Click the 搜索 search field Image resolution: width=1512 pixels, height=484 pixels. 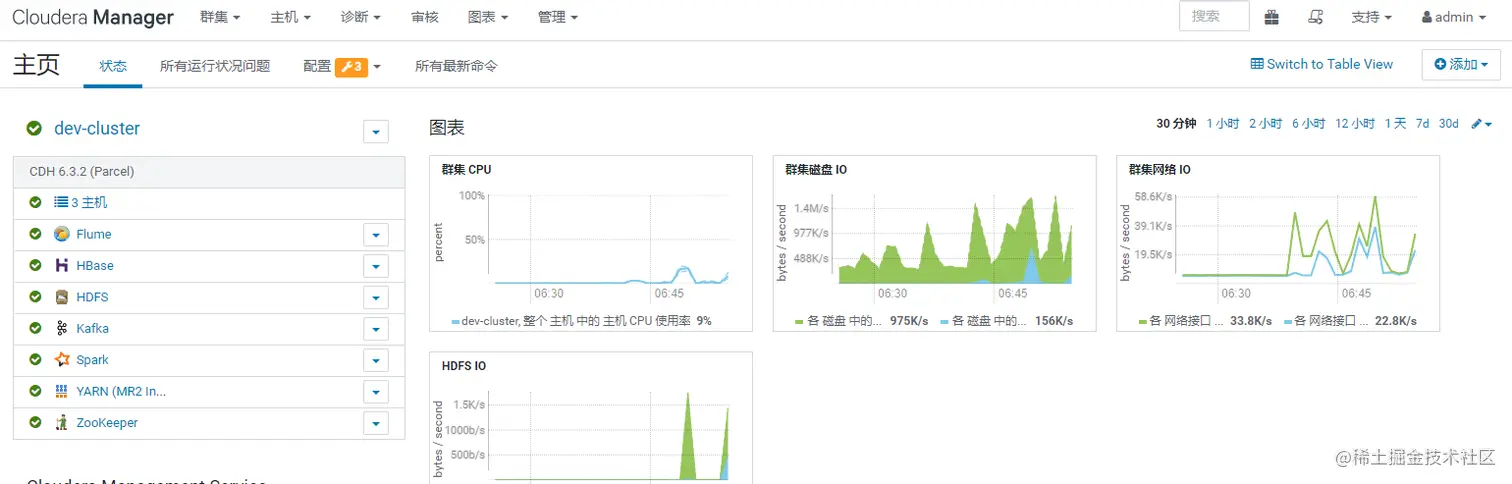(x=1214, y=16)
